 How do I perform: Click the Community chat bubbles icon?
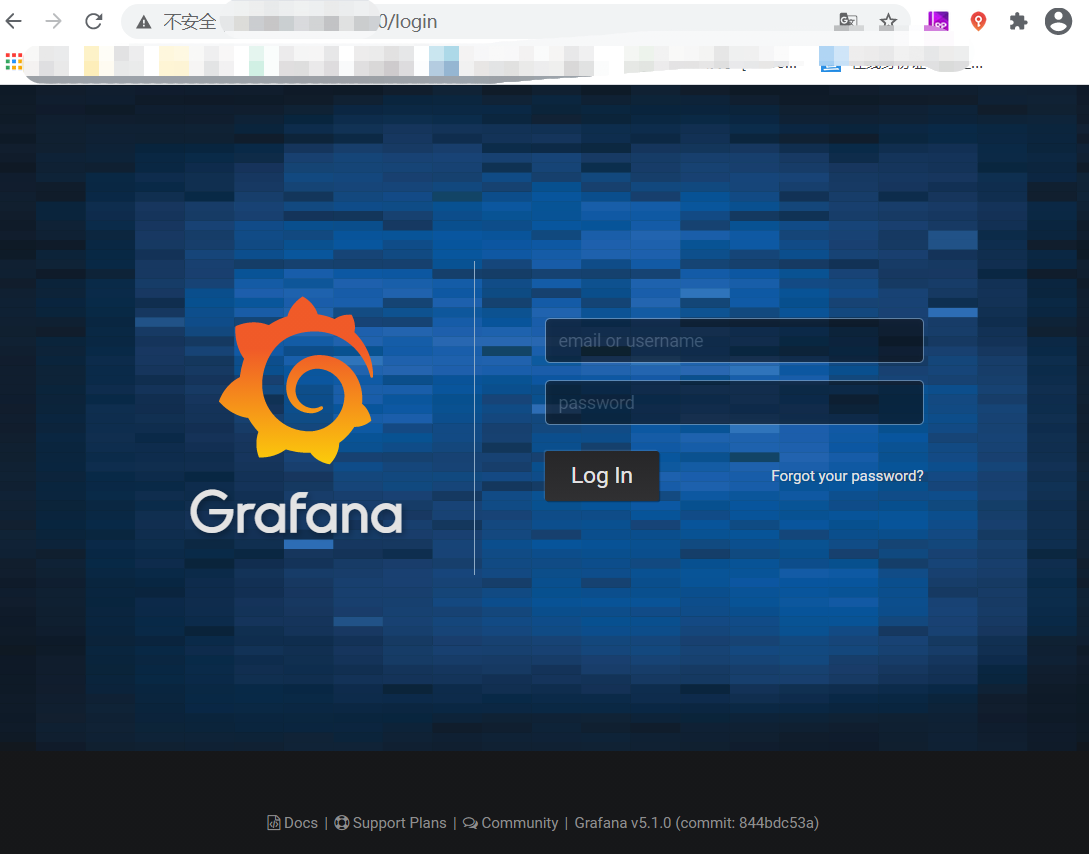[x=470, y=823]
